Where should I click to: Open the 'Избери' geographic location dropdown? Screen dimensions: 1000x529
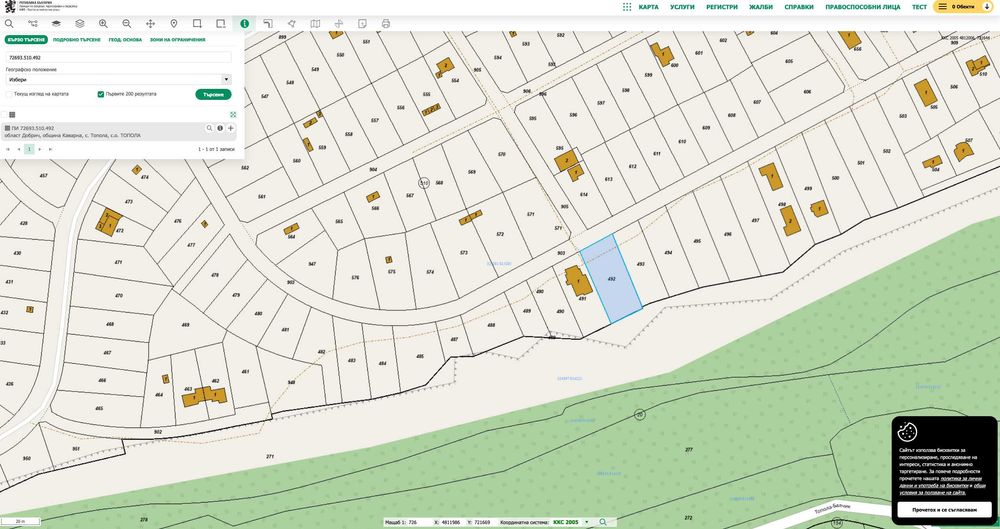(119, 80)
